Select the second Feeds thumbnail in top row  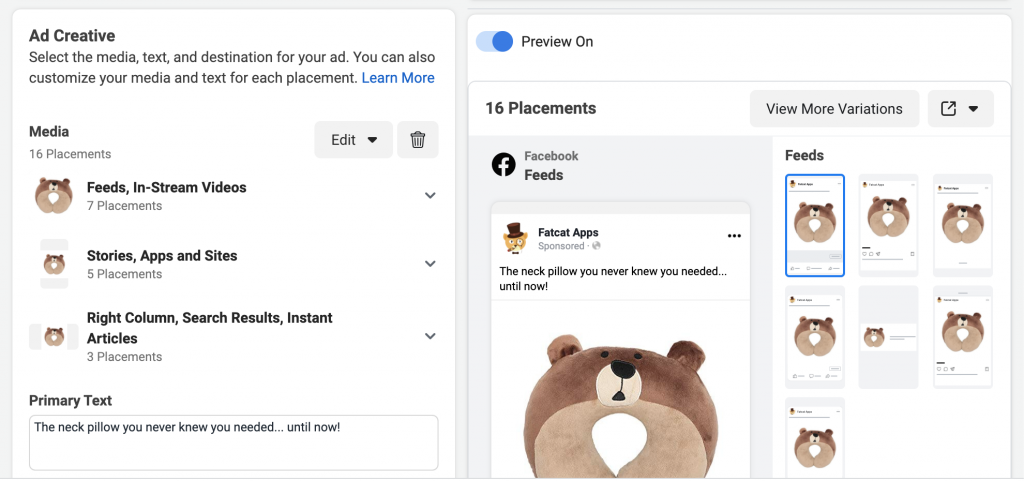coord(888,225)
